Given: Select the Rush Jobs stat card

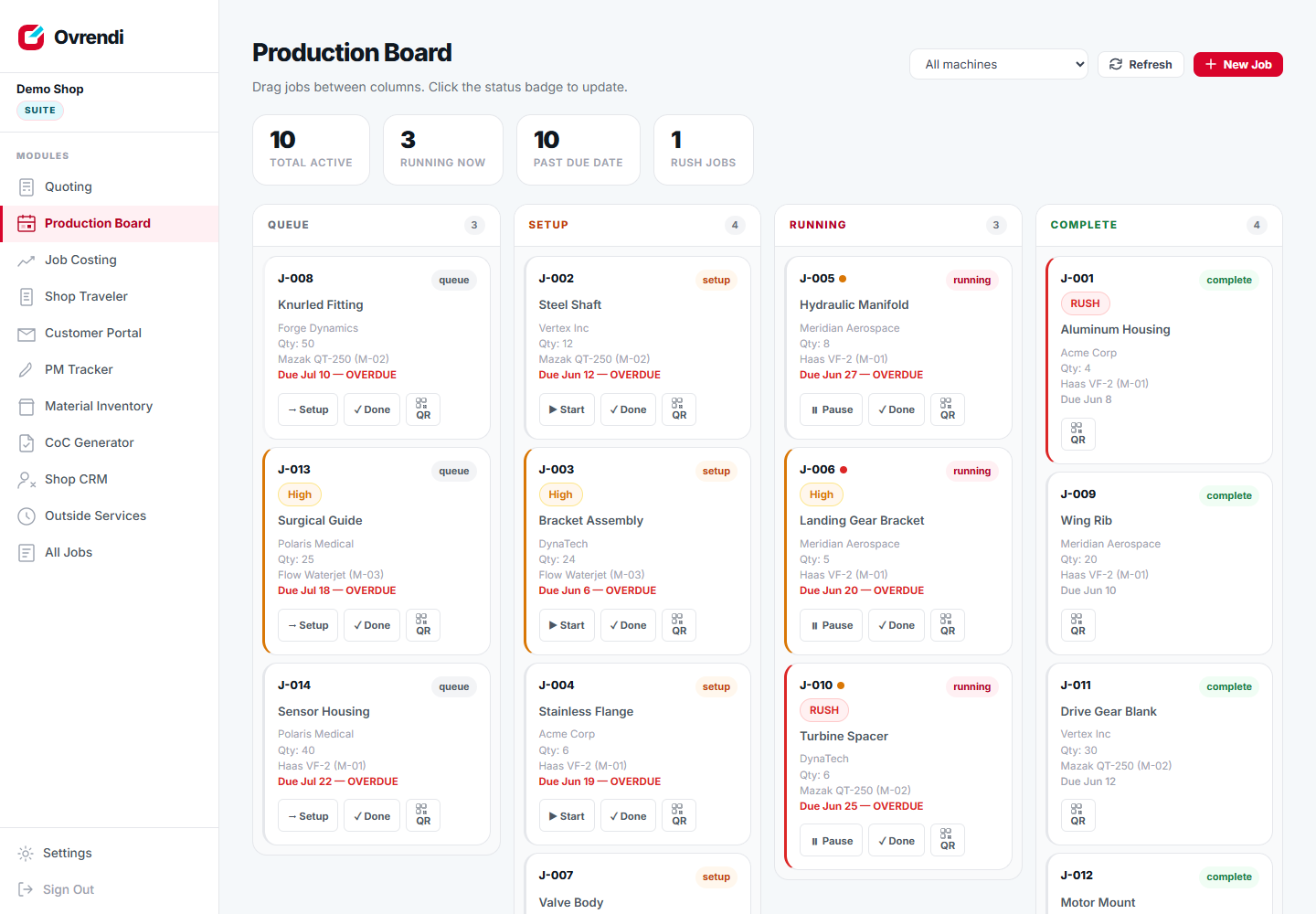Looking at the screenshot, I should (x=704, y=150).
